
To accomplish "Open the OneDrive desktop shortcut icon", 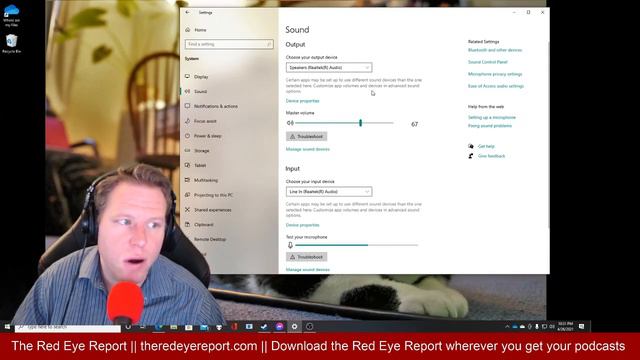I will click(11, 15).
